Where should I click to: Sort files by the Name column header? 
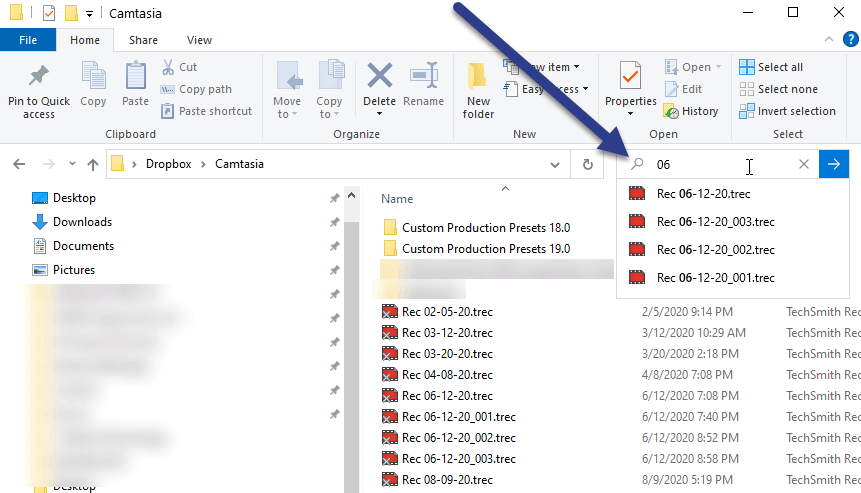[x=397, y=199]
